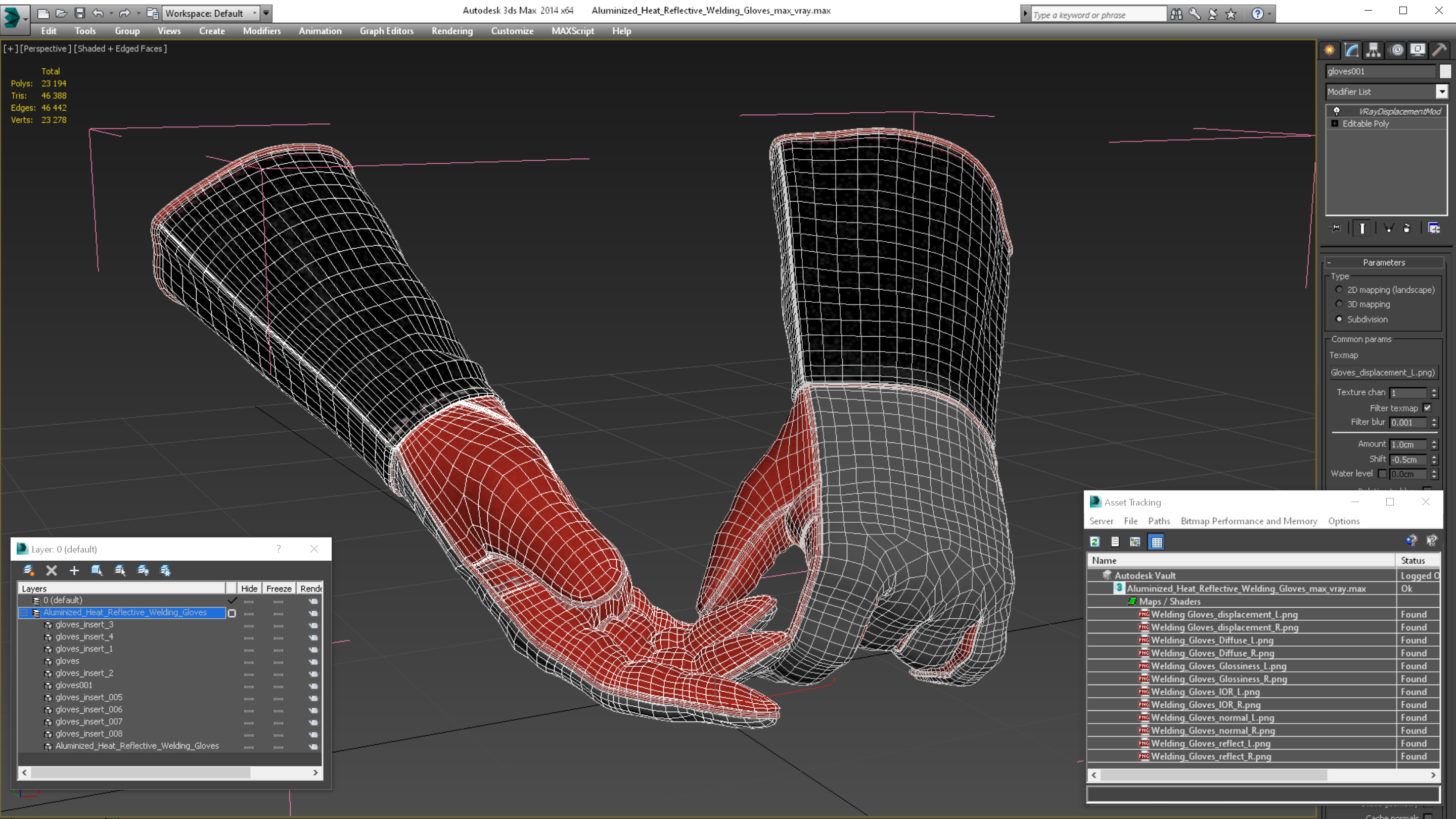Open Bitmap Performance and Memory menu
This screenshot has width=1456, height=819.
[x=1249, y=521]
